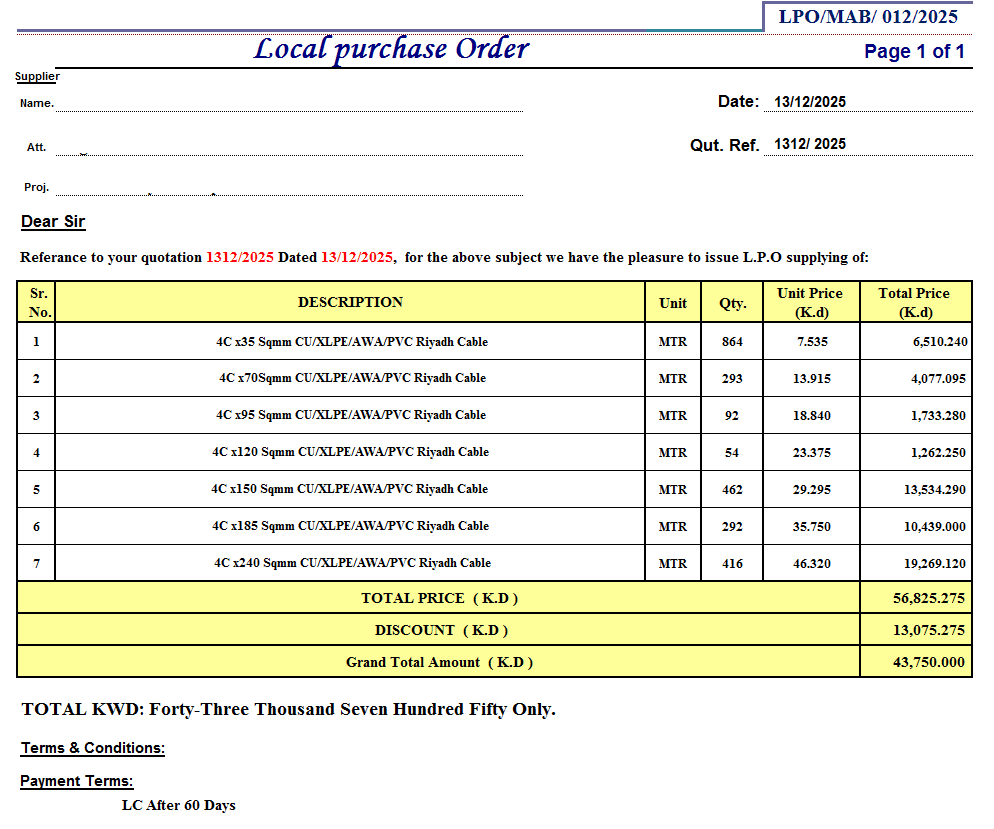Select quantity cell 864
The height and width of the screenshot is (829, 994).
coord(732,342)
